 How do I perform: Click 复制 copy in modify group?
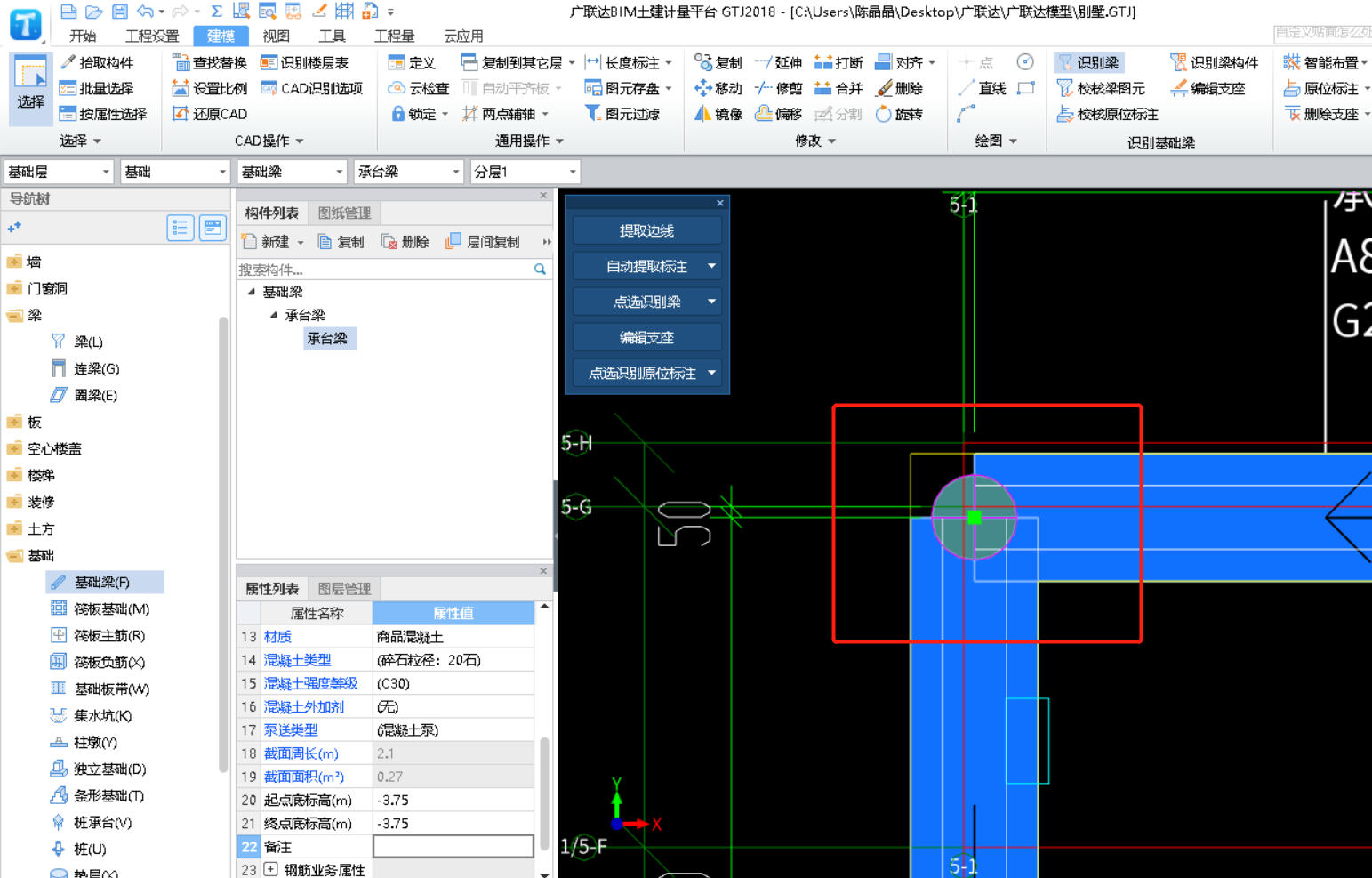click(718, 62)
